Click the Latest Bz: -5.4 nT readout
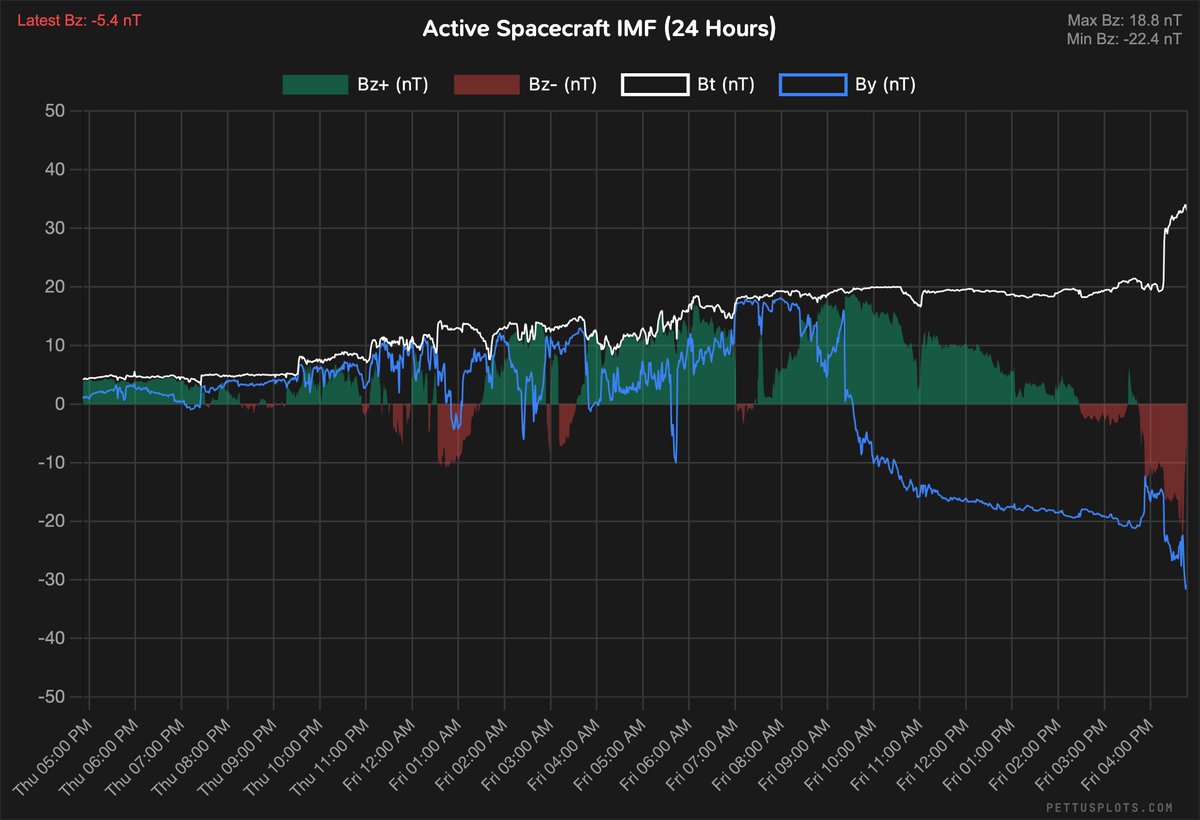 point(79,18)
